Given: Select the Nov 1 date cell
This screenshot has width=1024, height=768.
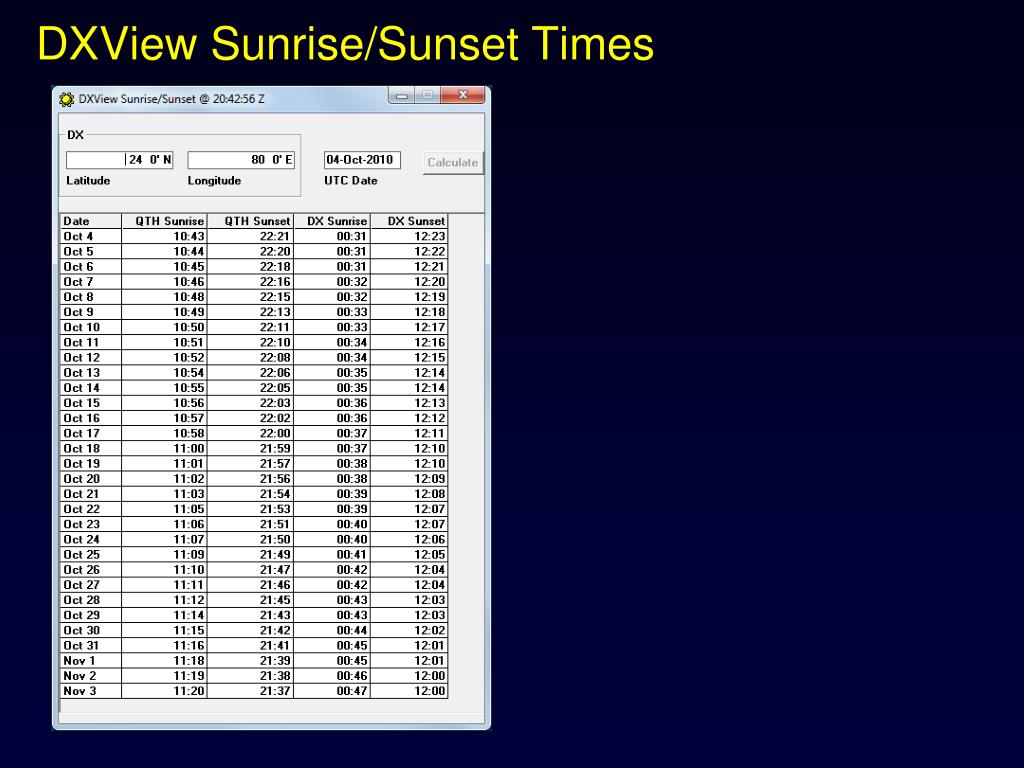Looking at the screenshot, I should [x=91, y=661].
